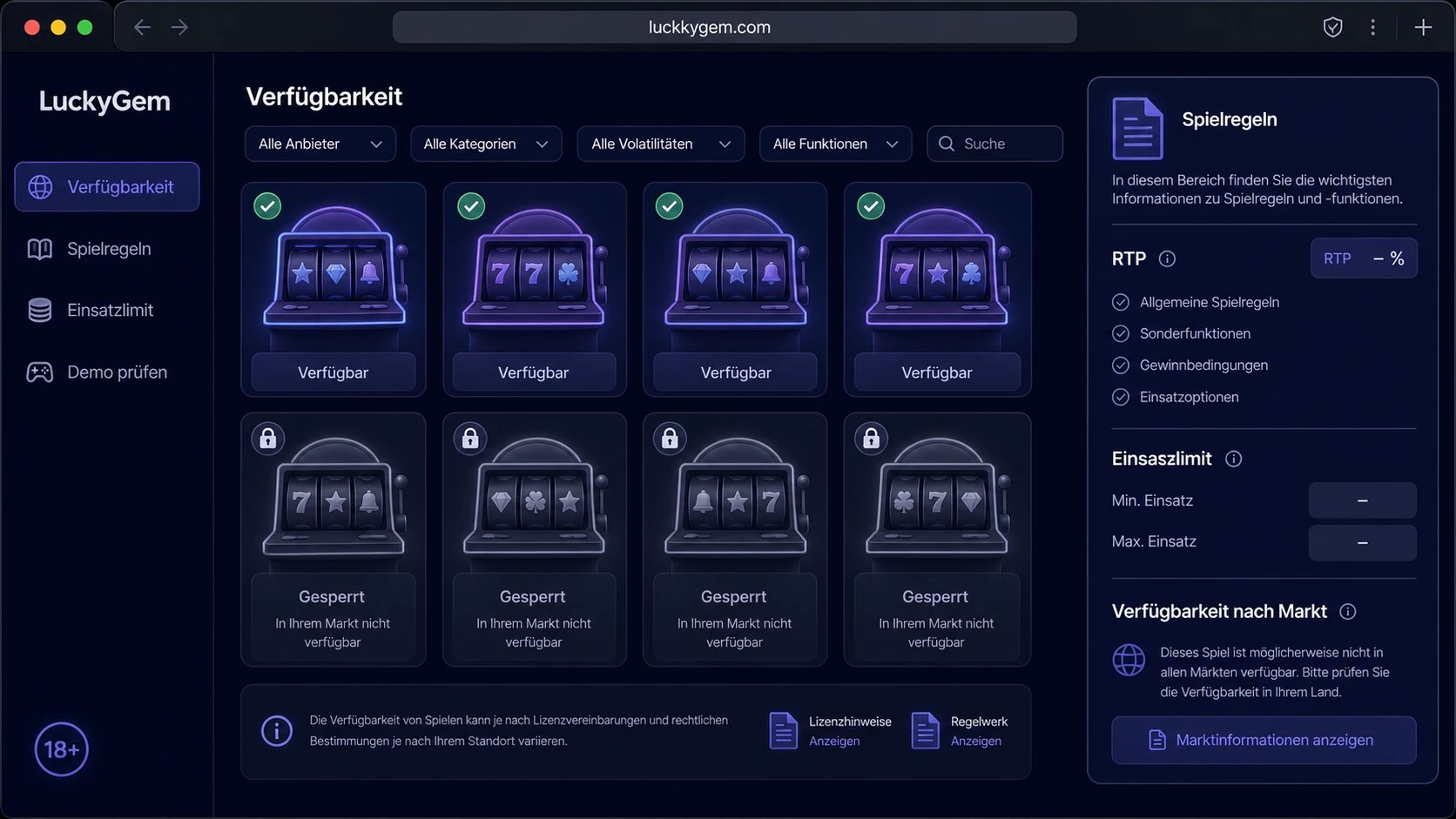Viewport: 1456px width, 819px height.
Task: Click the globe icon beside Verfügbarkeit in sidebar
Action: (x=40, y=187)
